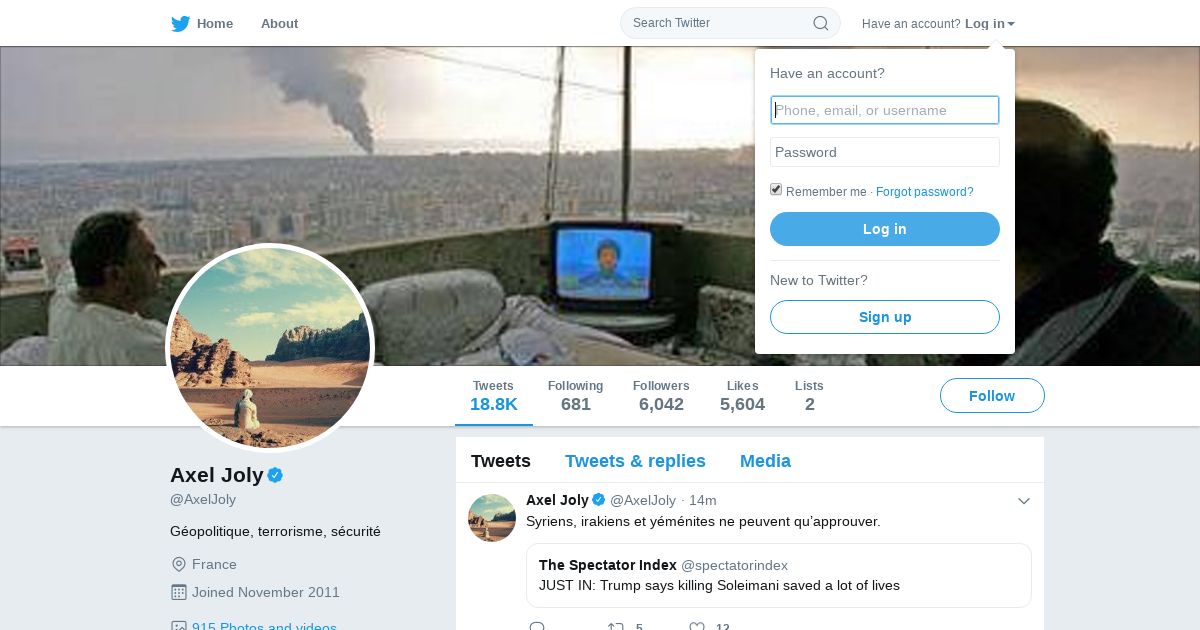Toggle the Remember me checkbox
The image size is (1200, 630).
pos(776,190)
